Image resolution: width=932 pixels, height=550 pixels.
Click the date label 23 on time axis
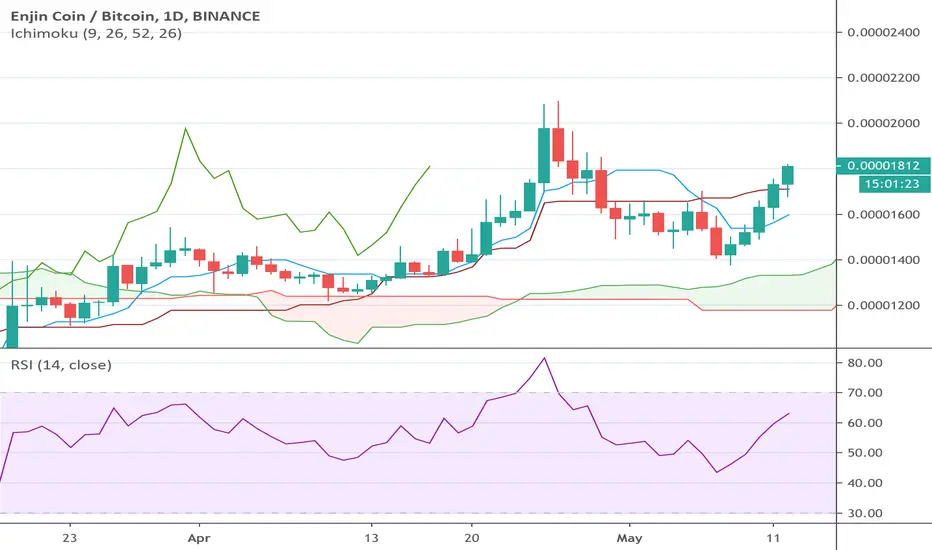click(70, 538)
